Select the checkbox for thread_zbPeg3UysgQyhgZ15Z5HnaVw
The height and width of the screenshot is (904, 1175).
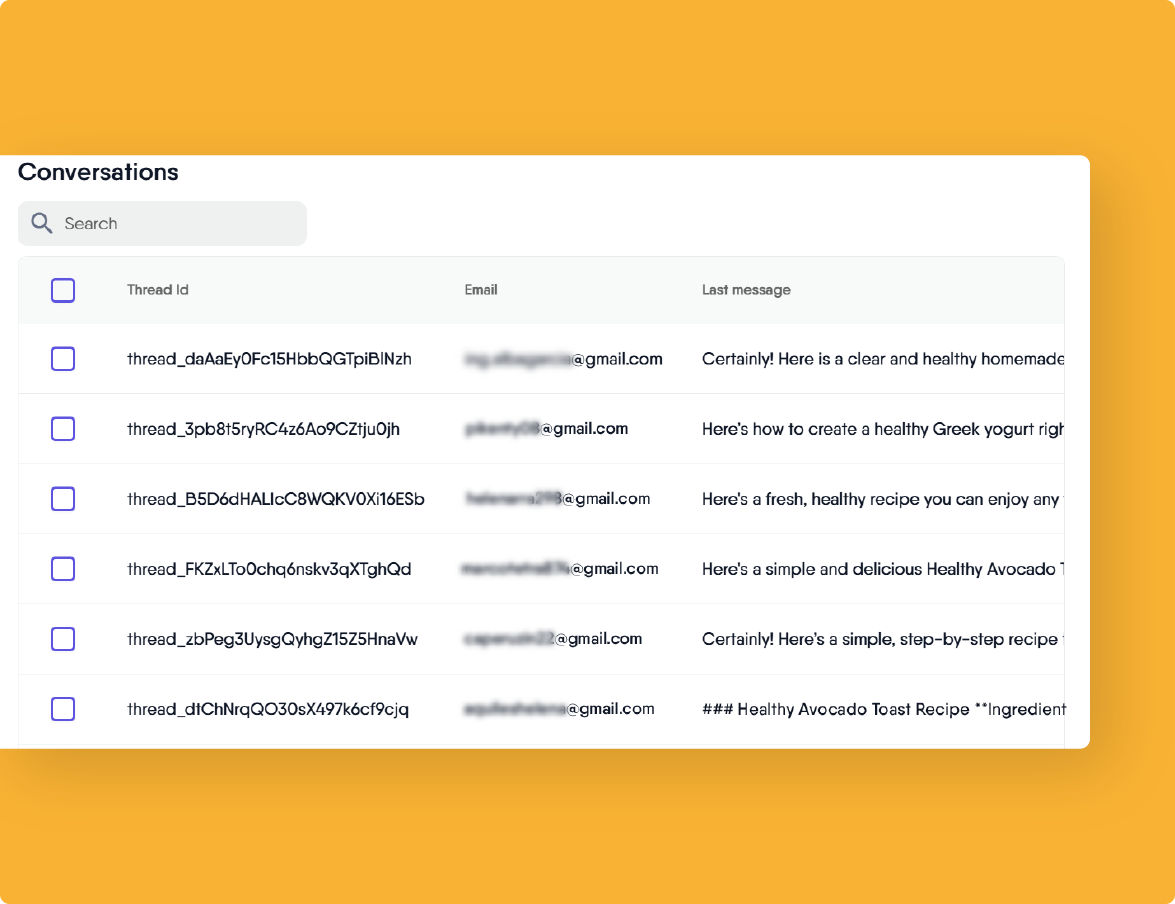(63, 638)
